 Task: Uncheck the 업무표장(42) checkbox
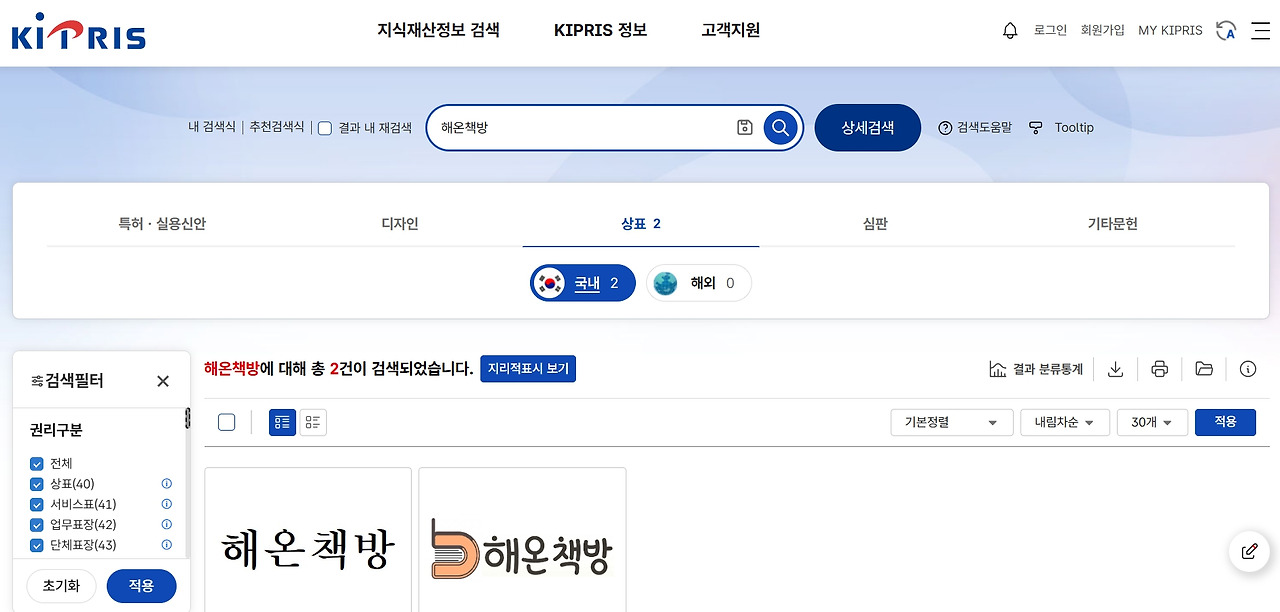[37, 525]
